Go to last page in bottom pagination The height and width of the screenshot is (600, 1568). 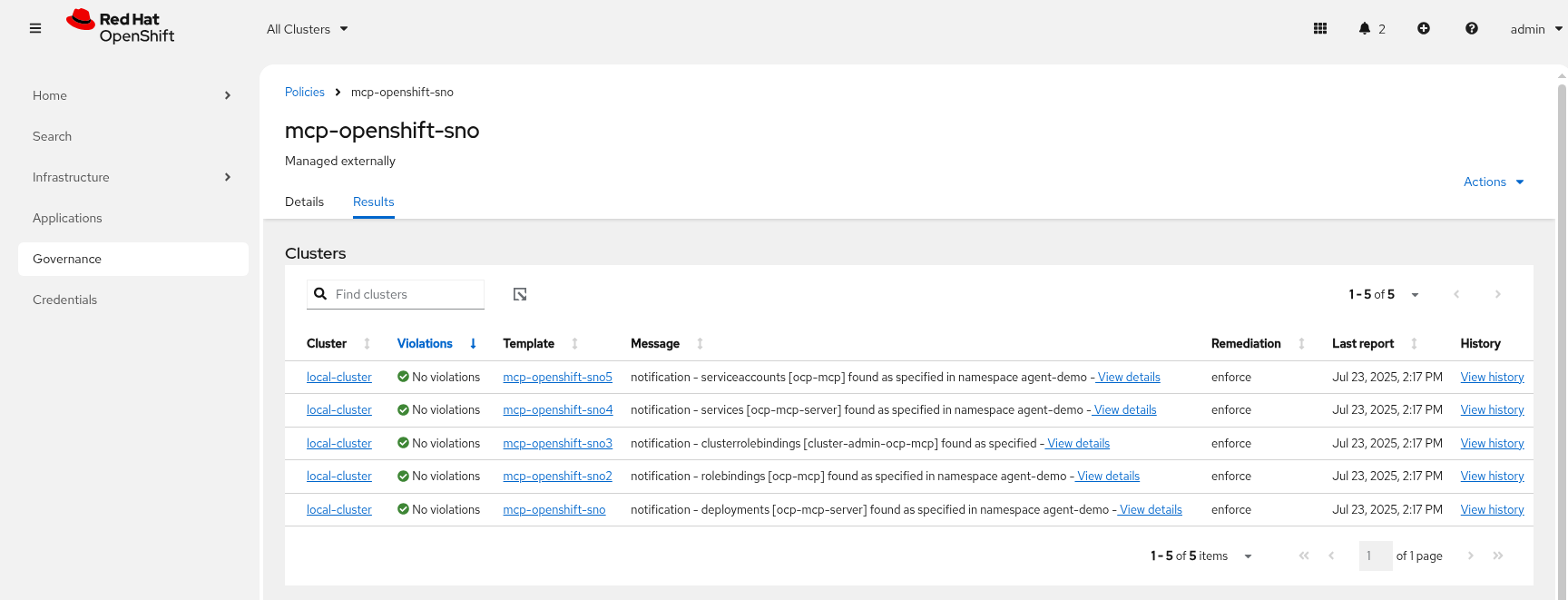[1498, 556]
